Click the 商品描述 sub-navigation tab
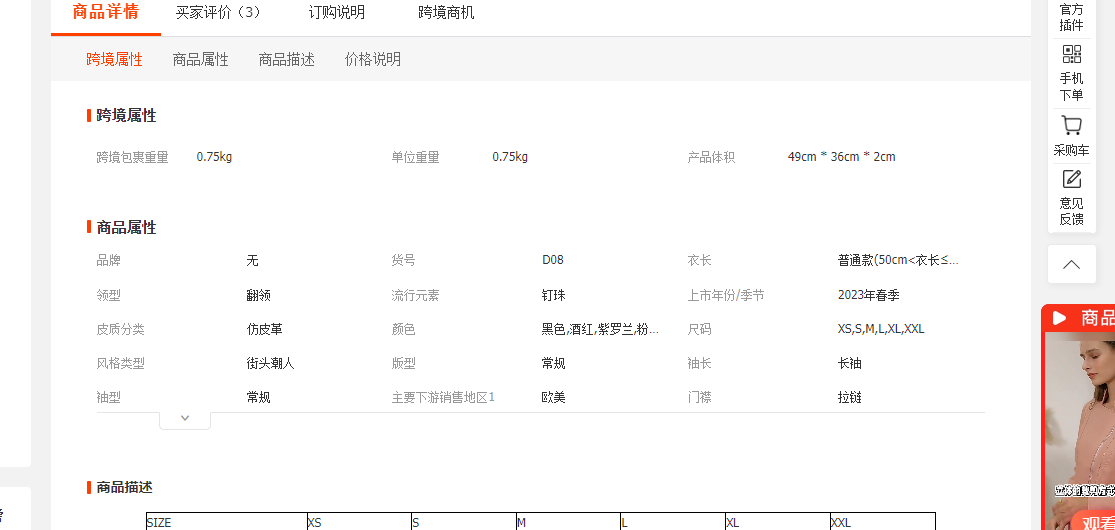The image size is (1115, 530). click(286, 60)
